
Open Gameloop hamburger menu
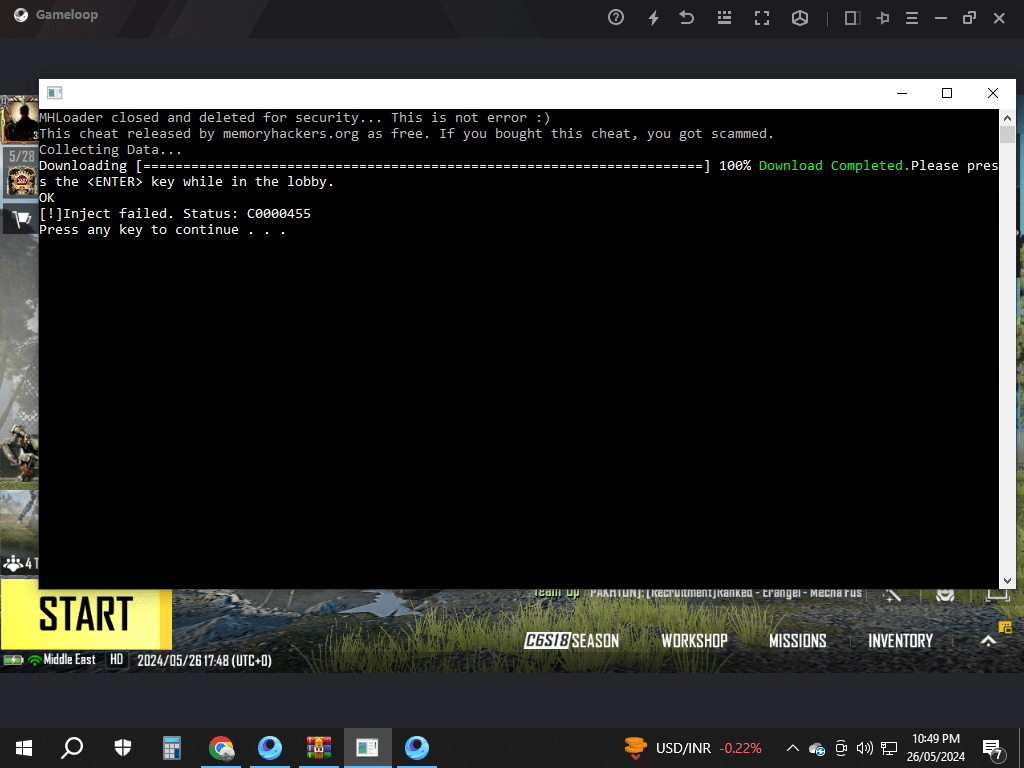[x=912, y=18]
